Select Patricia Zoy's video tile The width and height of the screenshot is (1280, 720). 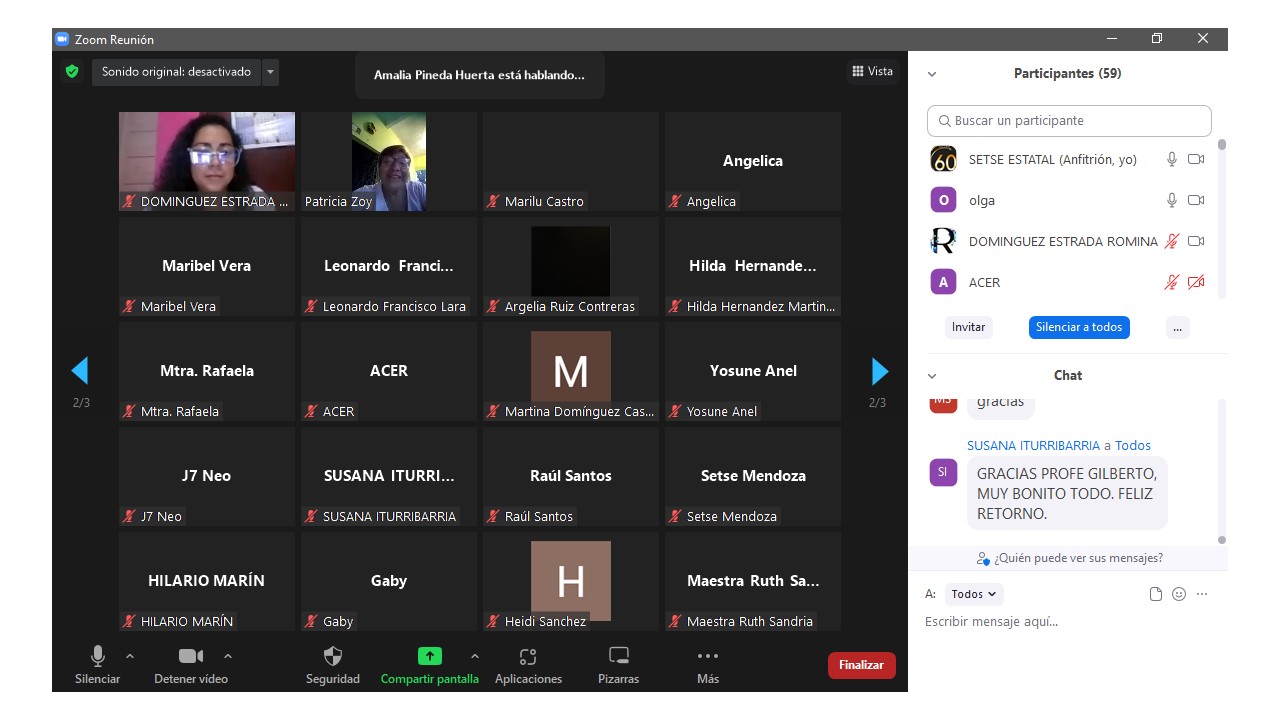click(x=389, y=161)
